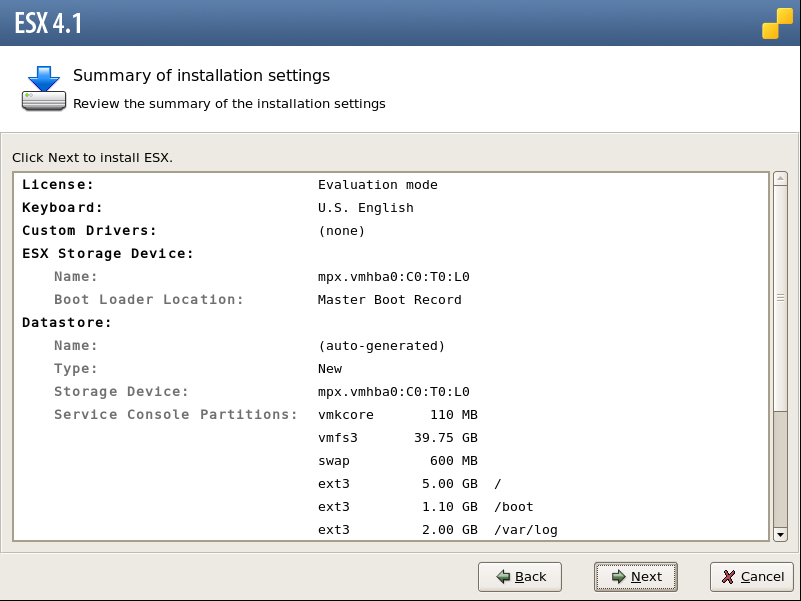Click "ext3" in the 5.00 GB row
The height and width of the screenshot is (601, 801).
point(334,483)
